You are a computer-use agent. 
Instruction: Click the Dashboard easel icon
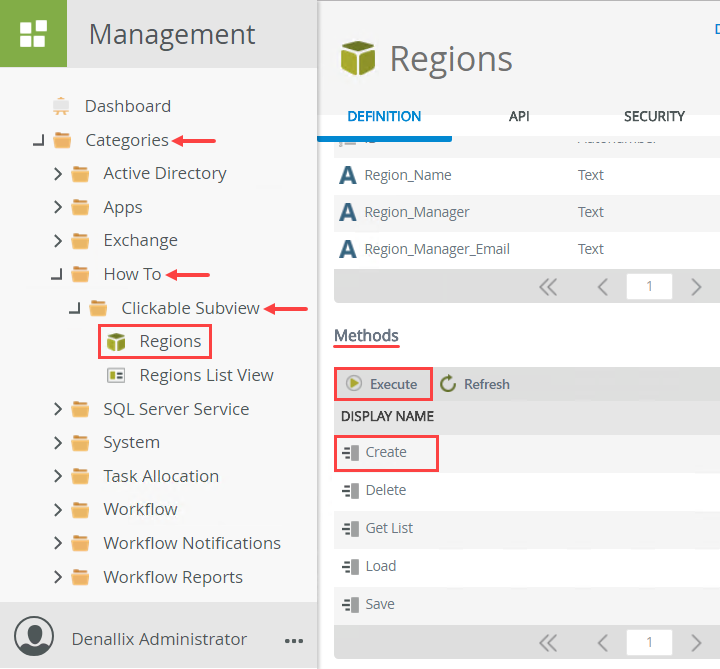click(61, 106)
